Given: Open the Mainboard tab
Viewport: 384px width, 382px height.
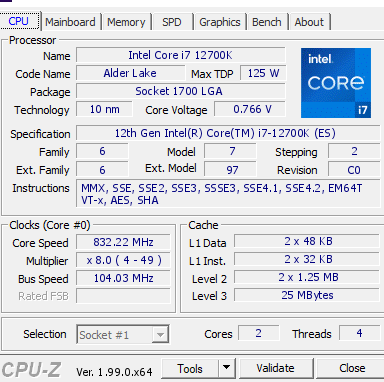Looking at the screenshot, I should [x=70, y=22].
